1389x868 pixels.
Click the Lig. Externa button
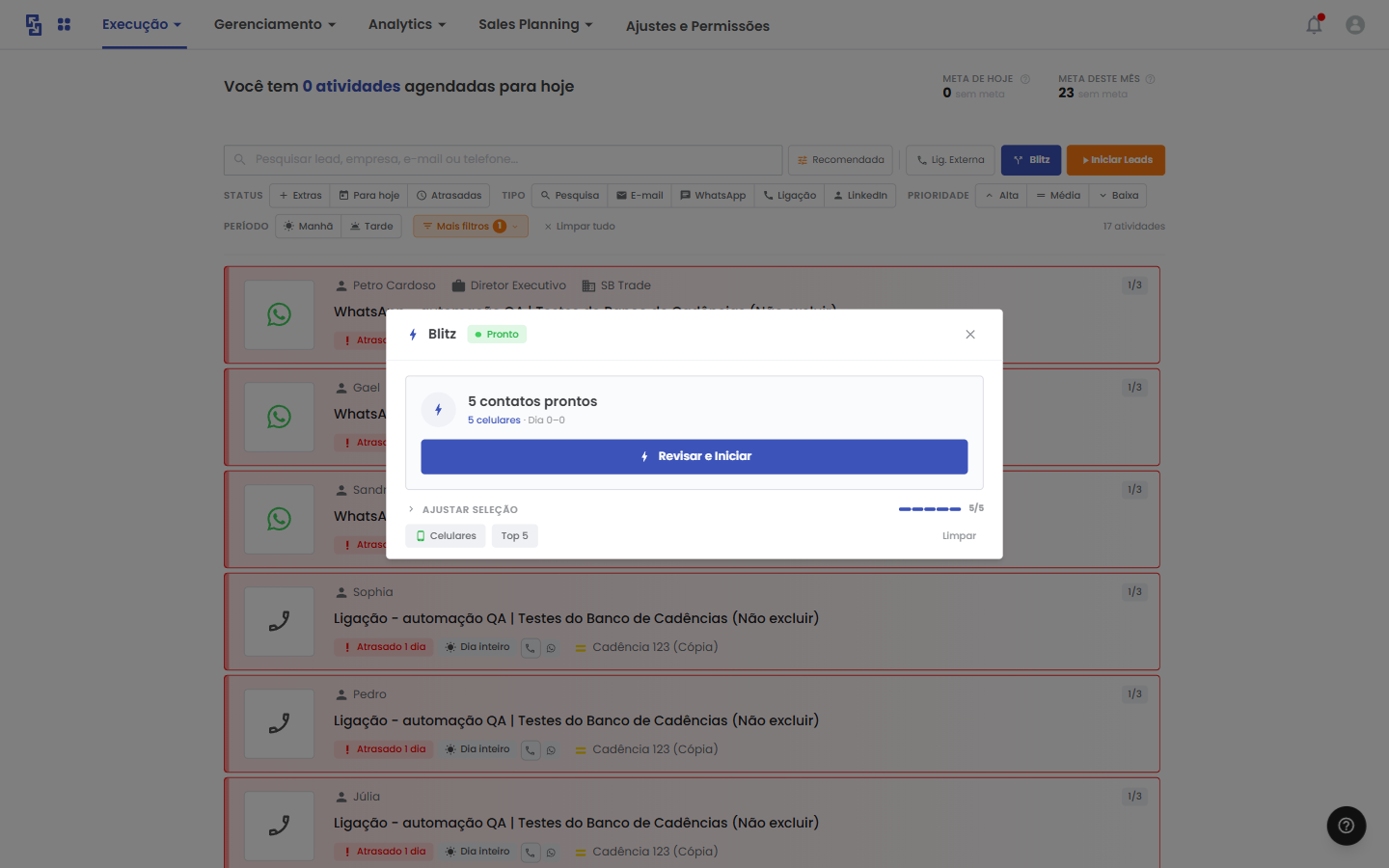point(950,160)
